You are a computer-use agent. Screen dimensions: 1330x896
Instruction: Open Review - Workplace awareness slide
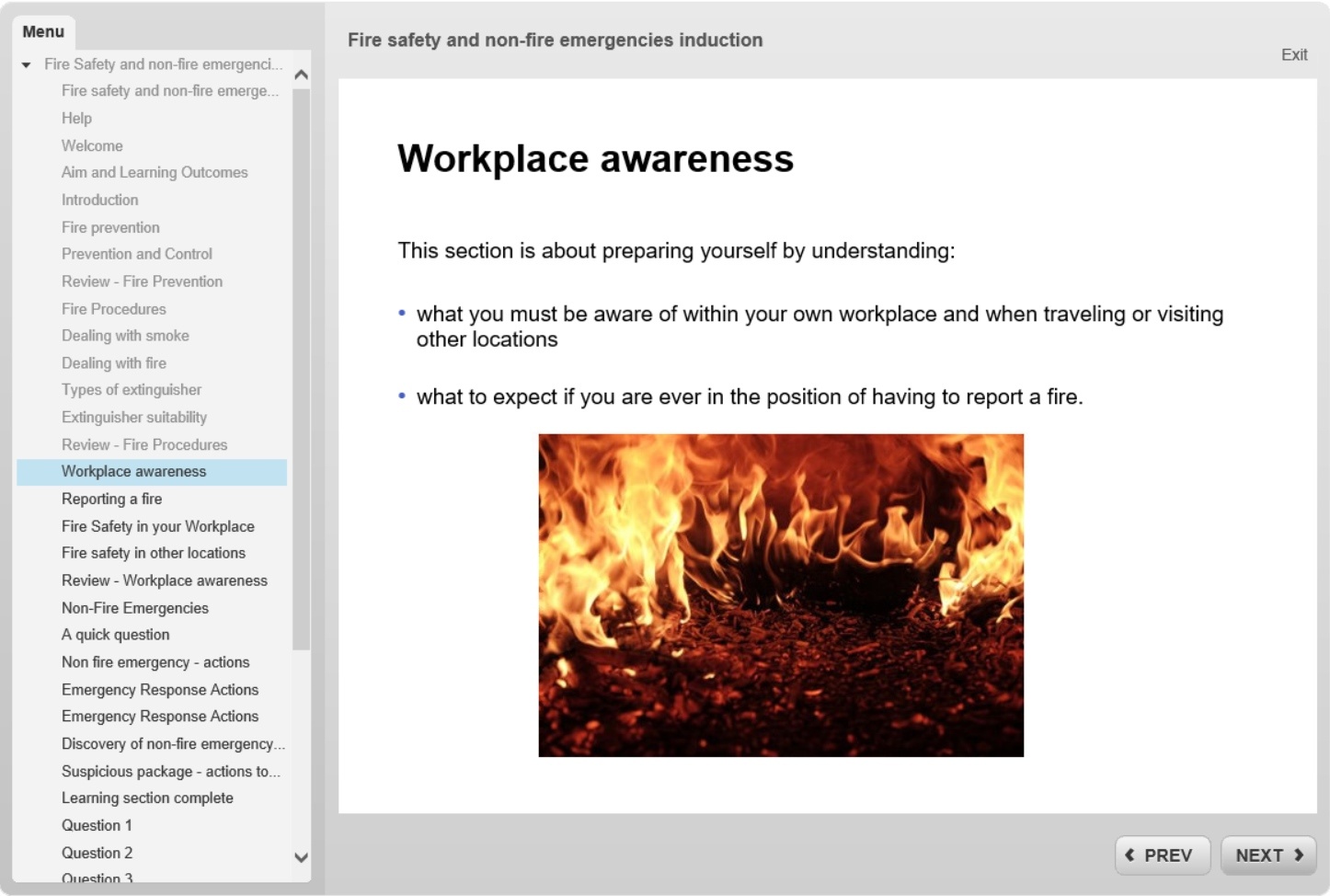click(164, 580)
